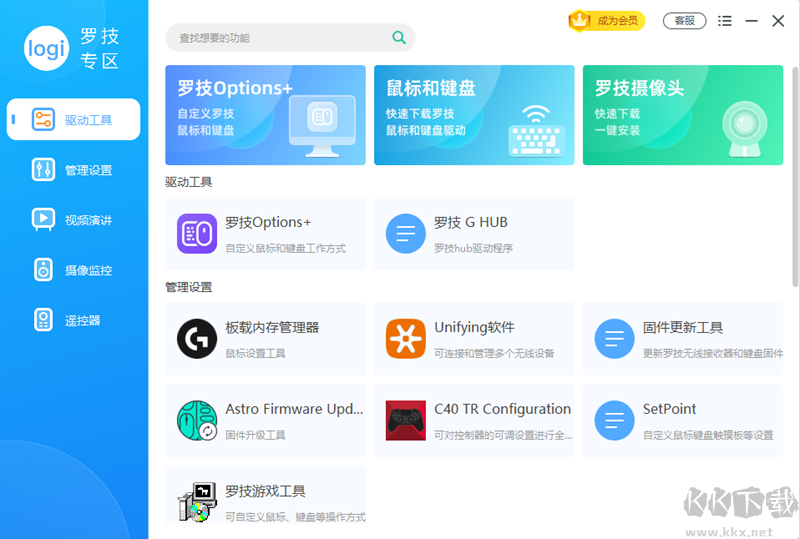Focus the 查找想要的功能 search field
The width and height of the screenshot is (800, 539).
290,37
